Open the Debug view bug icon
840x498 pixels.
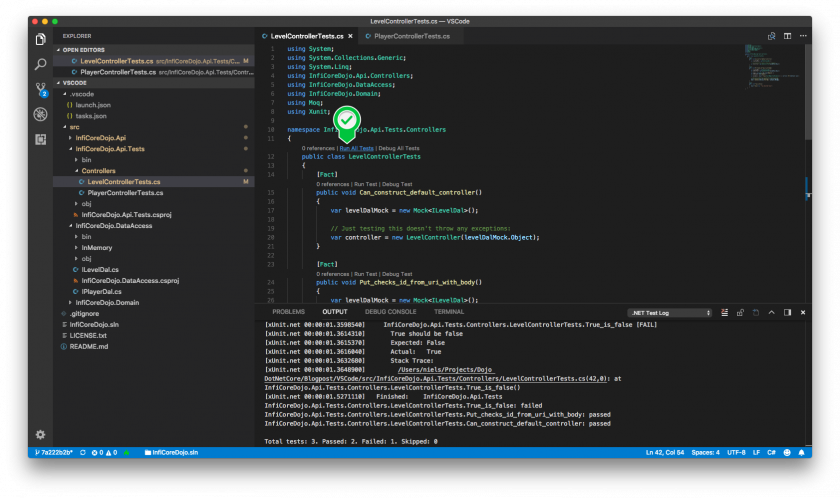pos(41,114)
